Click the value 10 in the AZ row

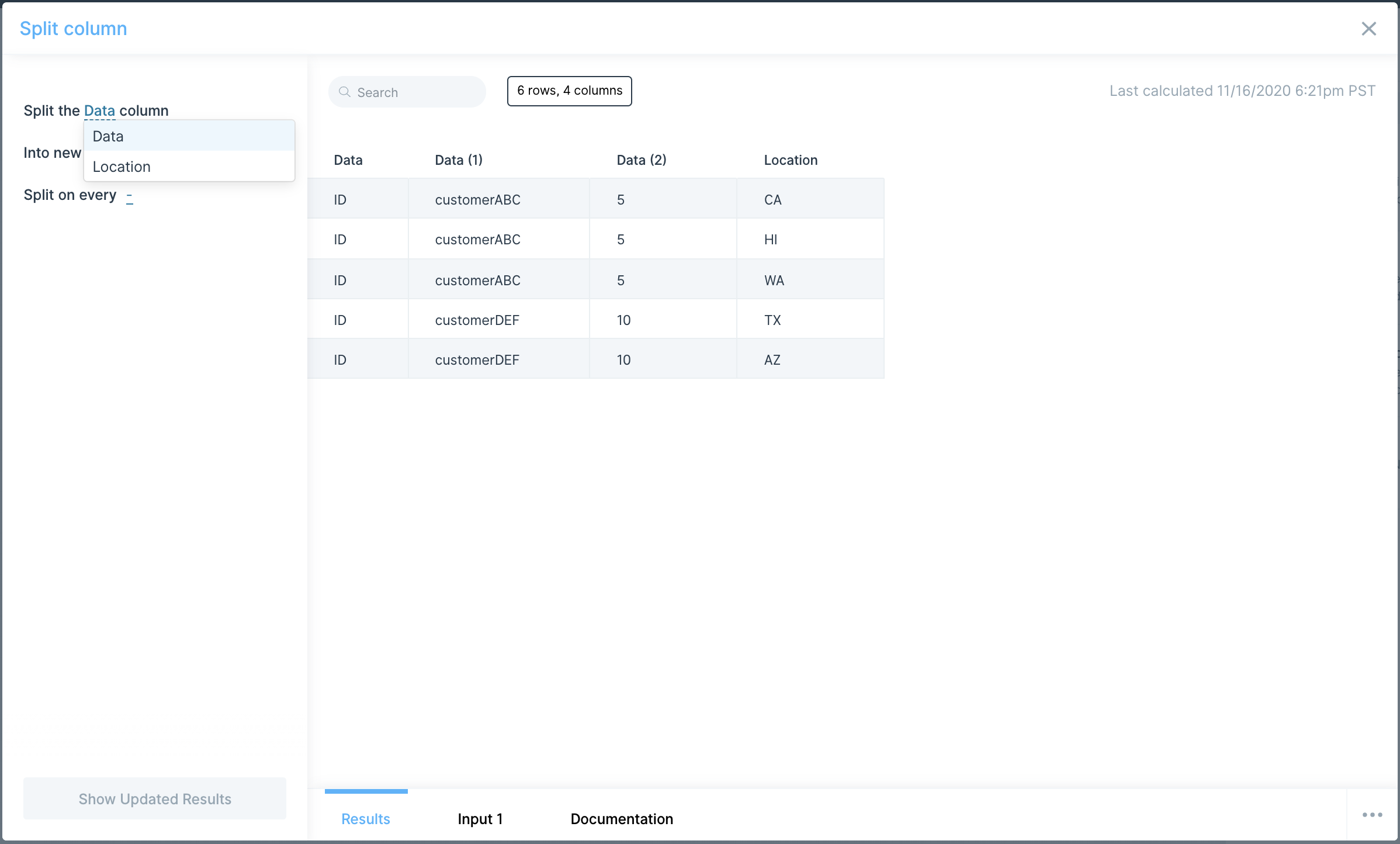point(663,359)
